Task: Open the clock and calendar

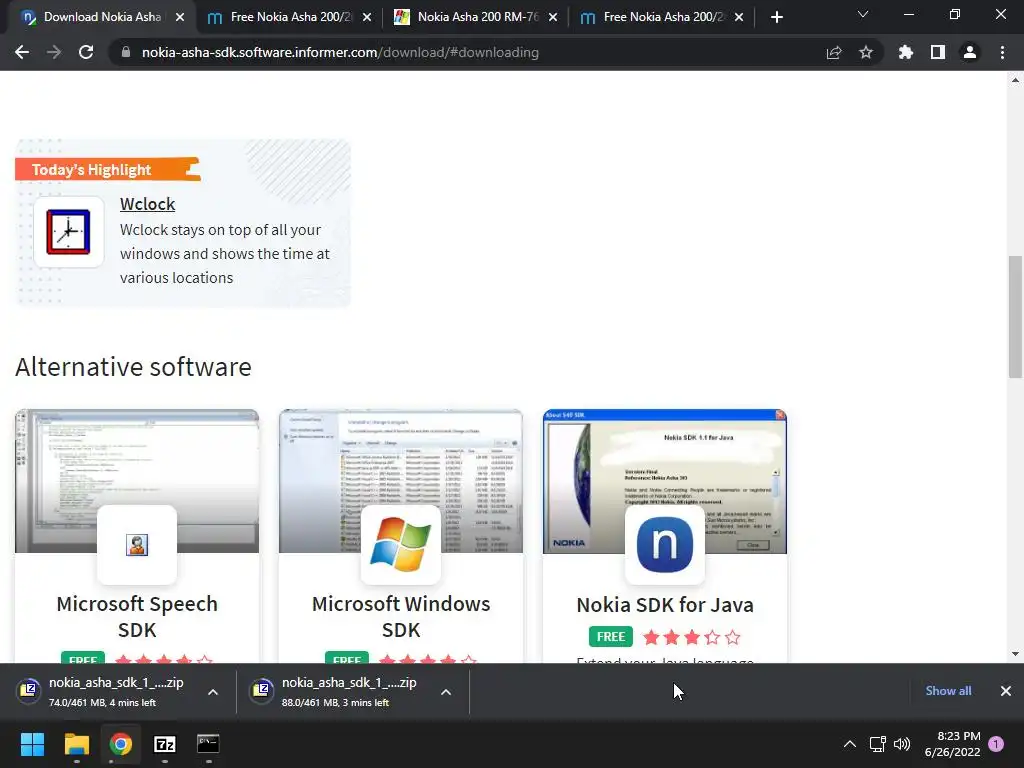Action: tap(953, 744)
